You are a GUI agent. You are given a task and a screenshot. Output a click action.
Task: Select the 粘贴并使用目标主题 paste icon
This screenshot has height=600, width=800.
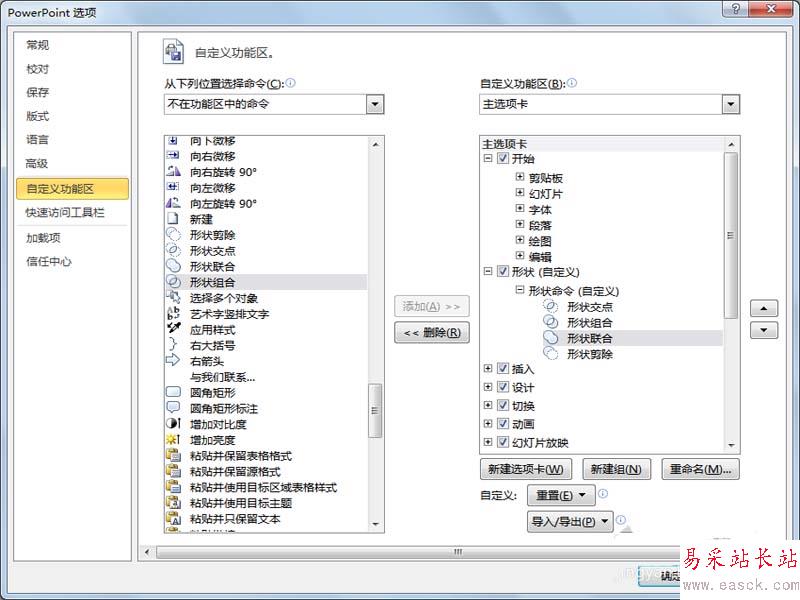point(173,503)
